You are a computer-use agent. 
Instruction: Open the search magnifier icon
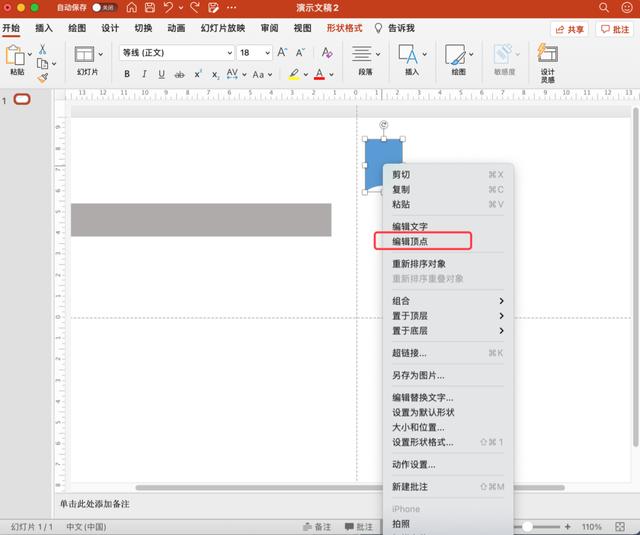click(604, 7)
